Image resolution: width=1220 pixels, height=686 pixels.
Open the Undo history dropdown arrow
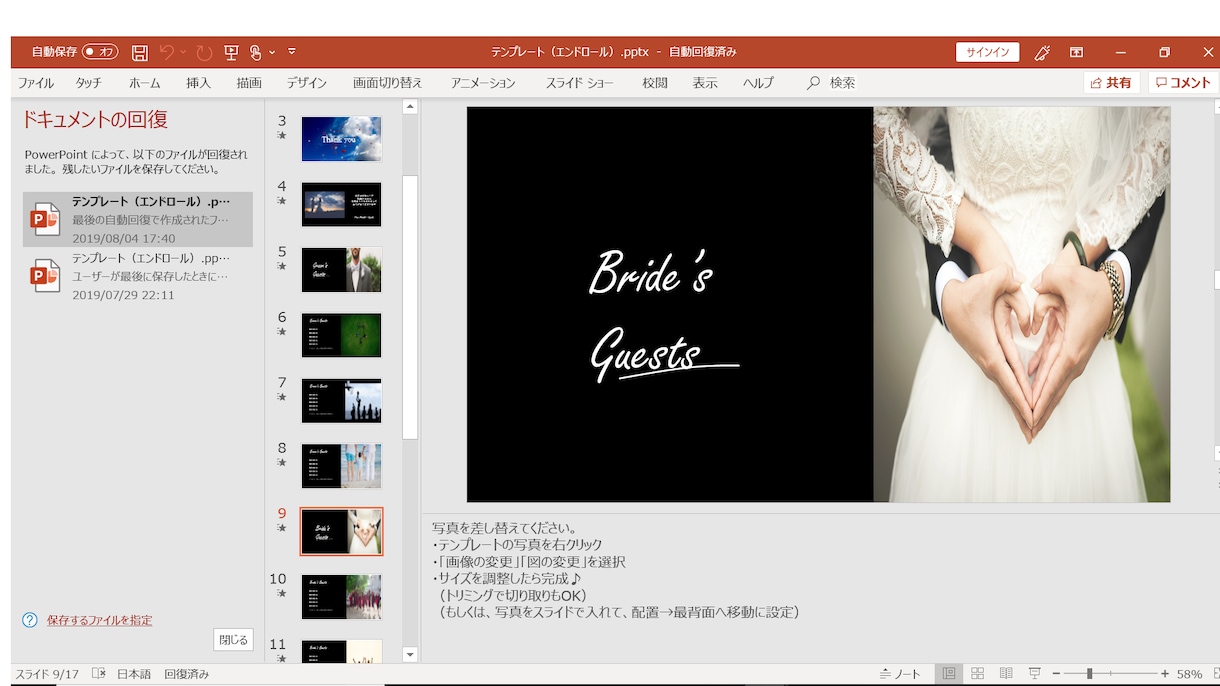pyautogui.click(x=183, y=52)
